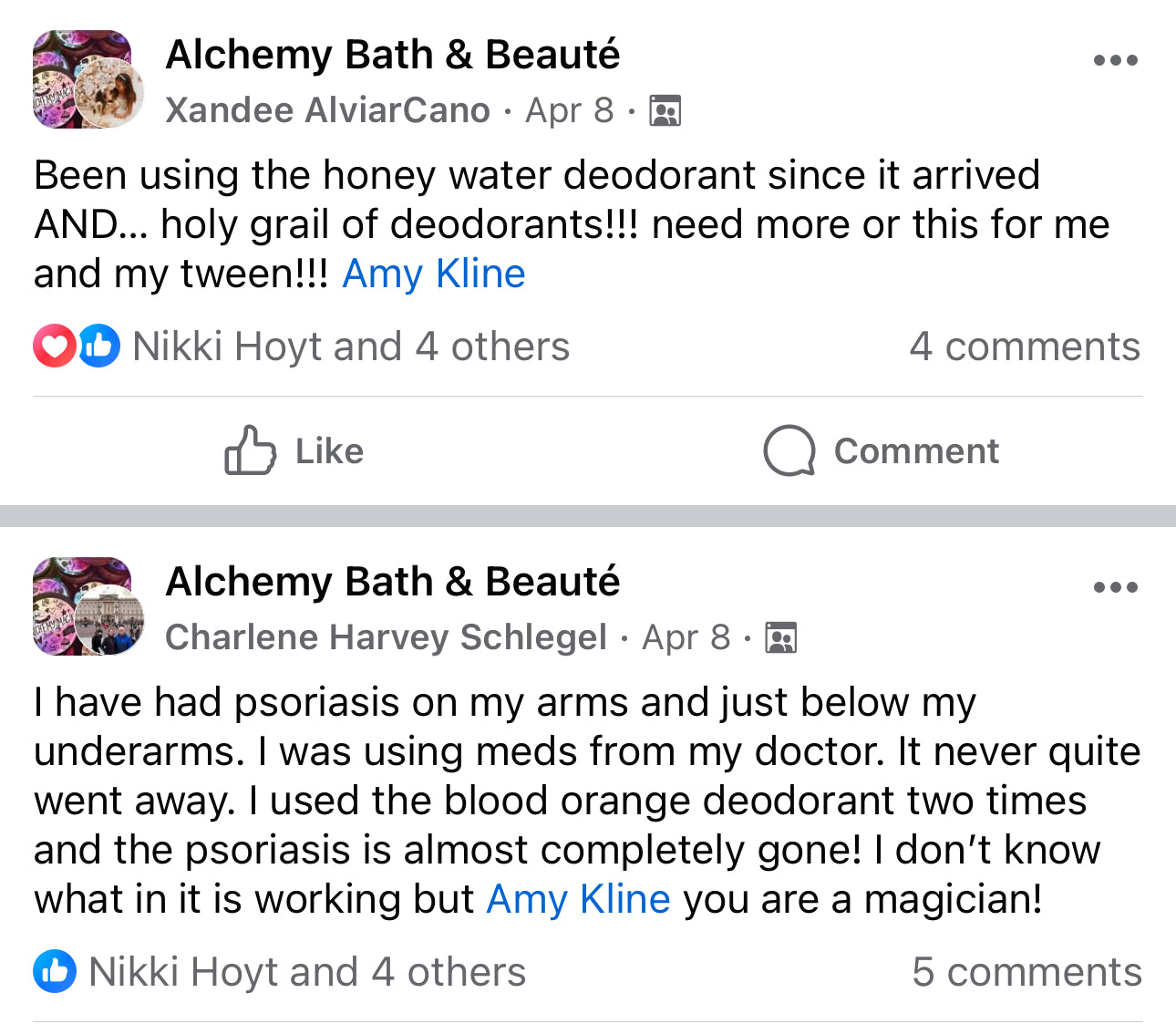This screenshot has height=1024, width=1176.
Task: Open Amy Kline's tagged profile in second post
Action: pos(578,899)
